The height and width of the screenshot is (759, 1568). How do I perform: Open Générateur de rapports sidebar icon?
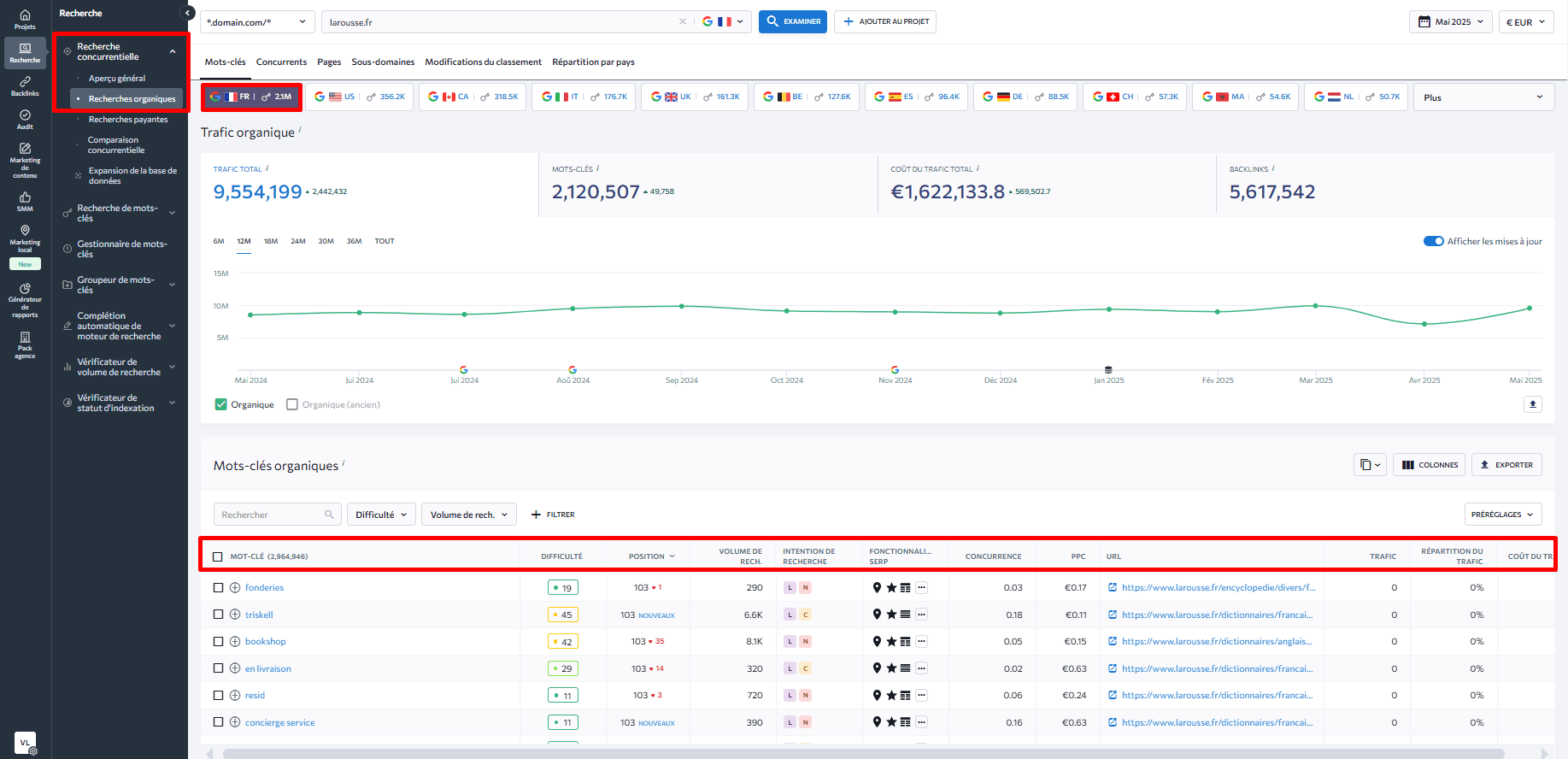pos(25,300)
